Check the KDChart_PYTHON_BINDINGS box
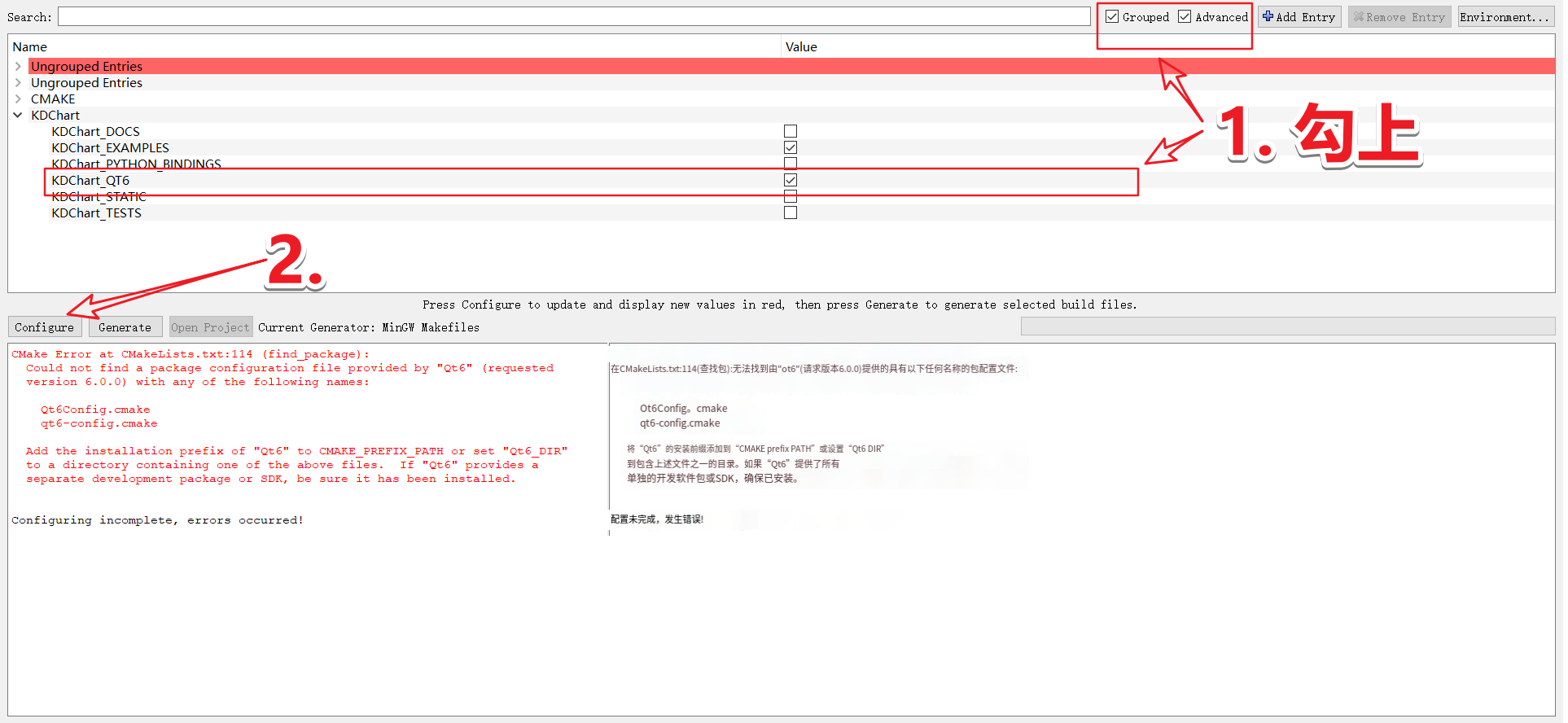The height and width of the screenshot is (723, 1568). pos(791,164)
